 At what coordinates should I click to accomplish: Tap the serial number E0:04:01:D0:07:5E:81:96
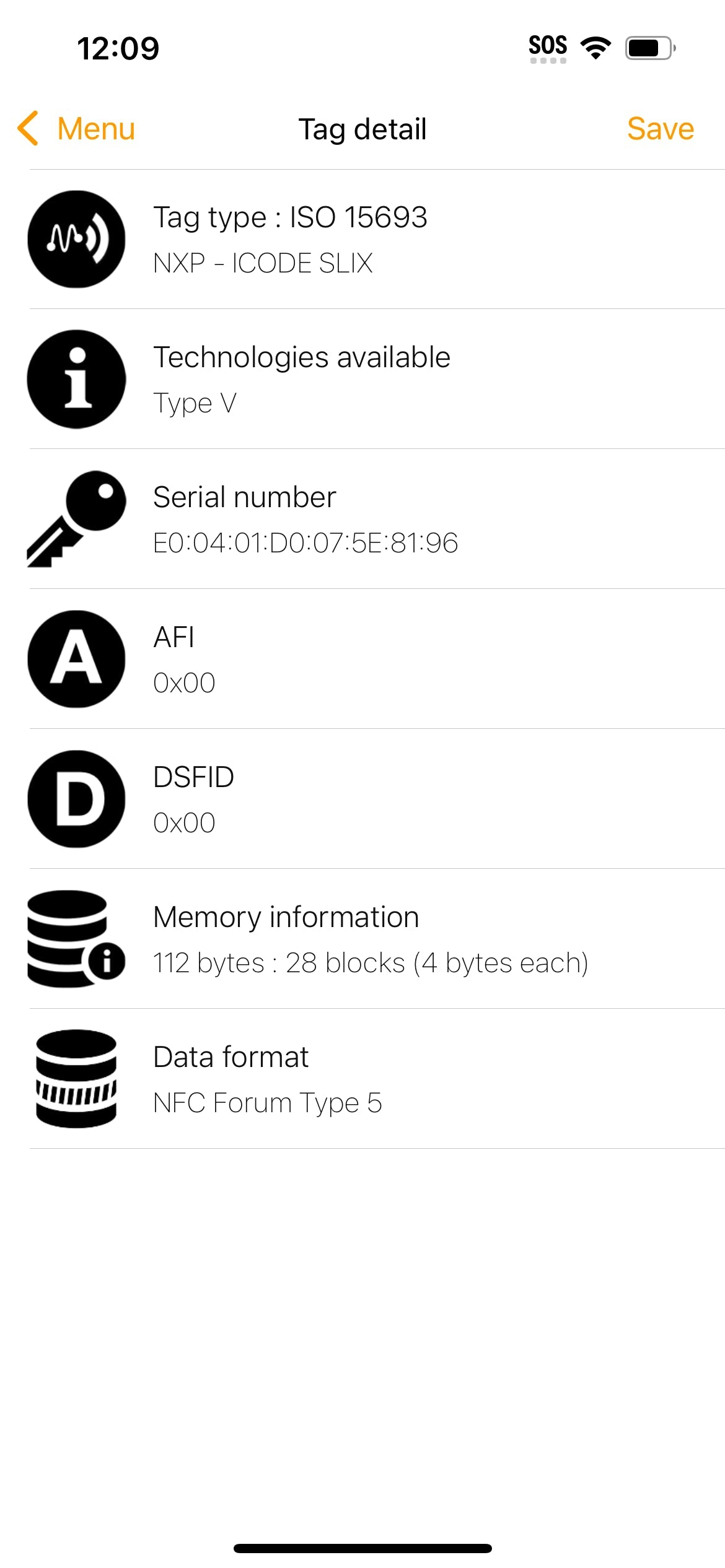point(305,543)
